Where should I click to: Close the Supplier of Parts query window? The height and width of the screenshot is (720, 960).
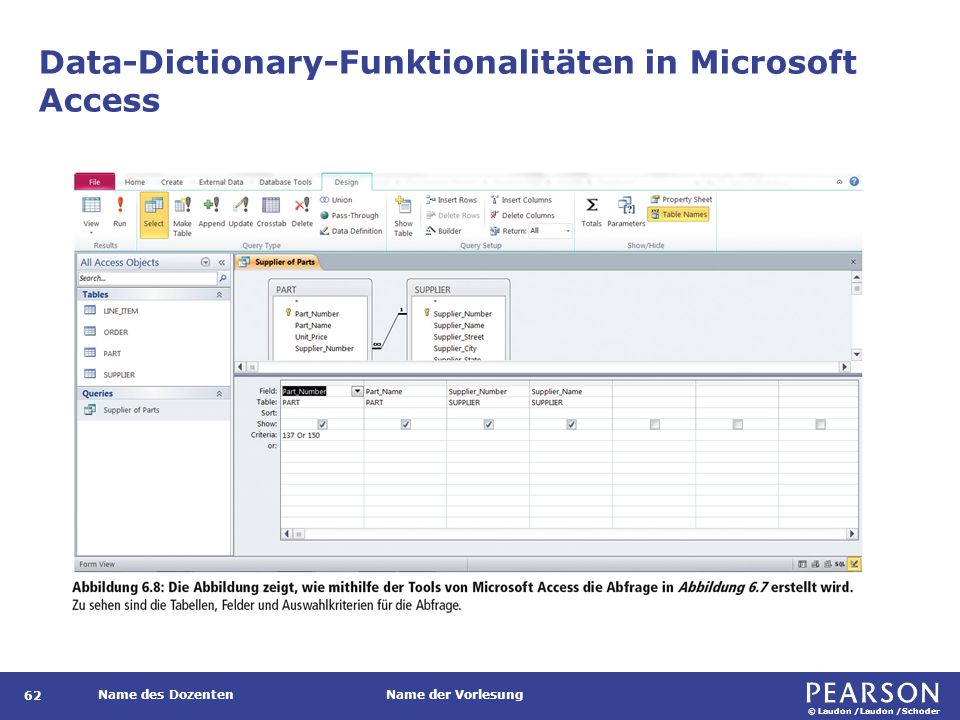point(853,262)
